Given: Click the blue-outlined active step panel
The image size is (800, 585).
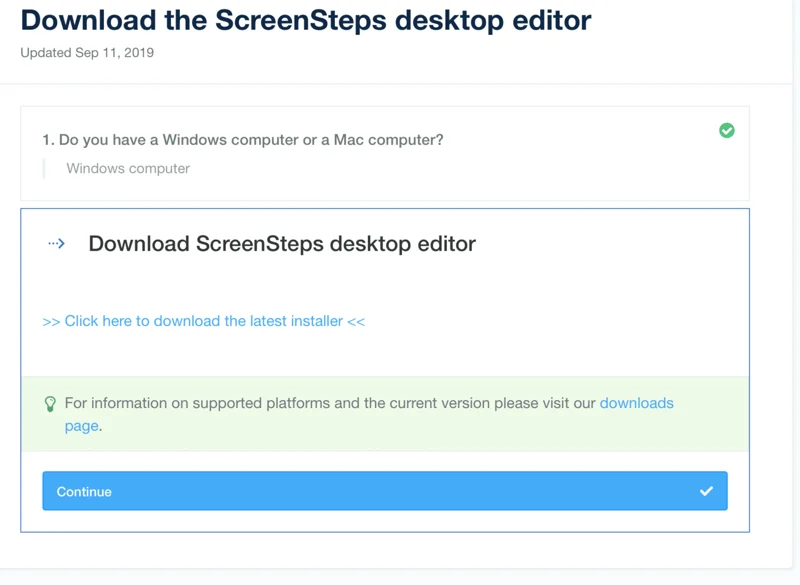Looking at the screenshot, I should pos(385,370).
